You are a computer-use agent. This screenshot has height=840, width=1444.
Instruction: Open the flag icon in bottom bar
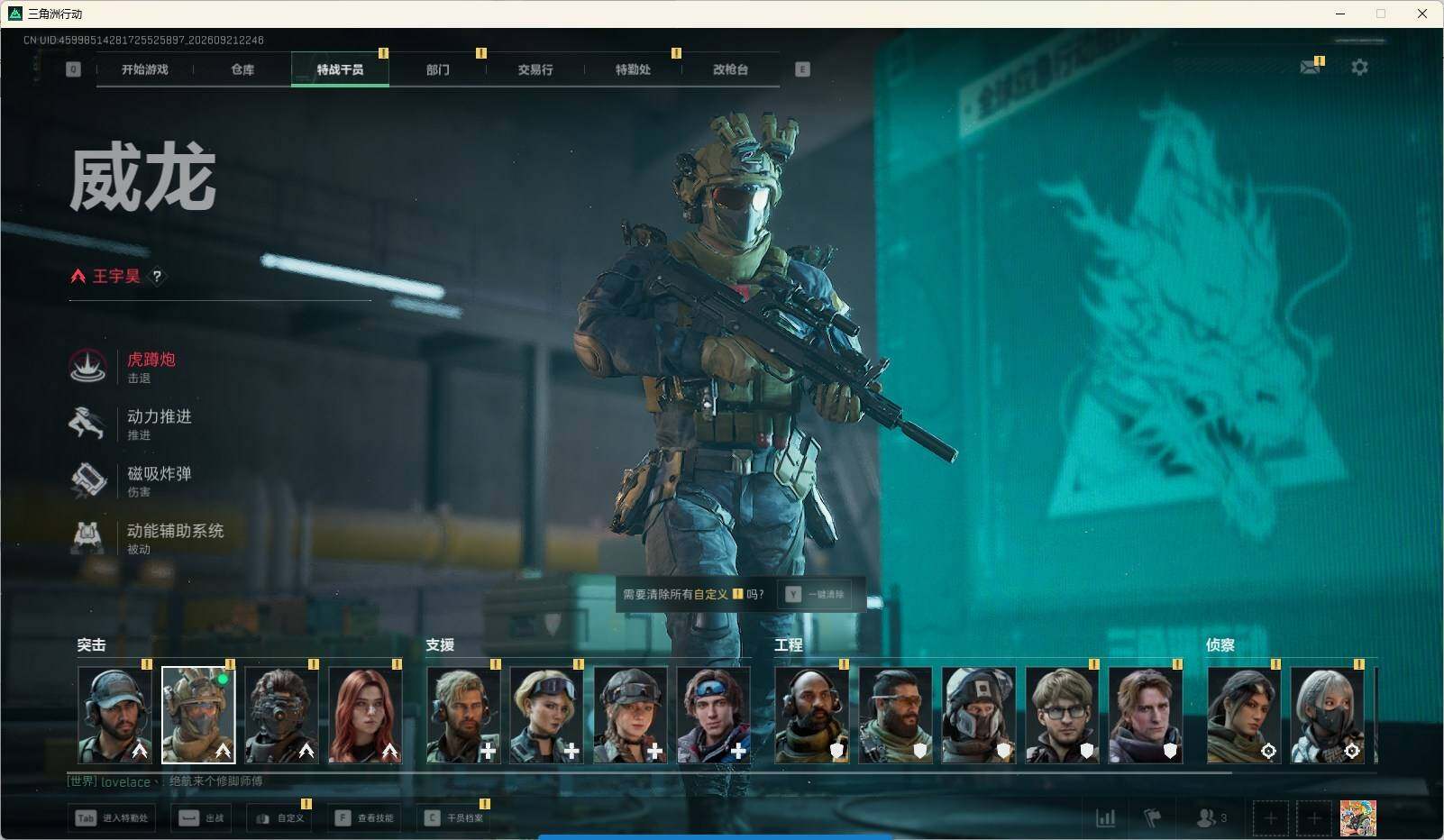pos(1152,818)
